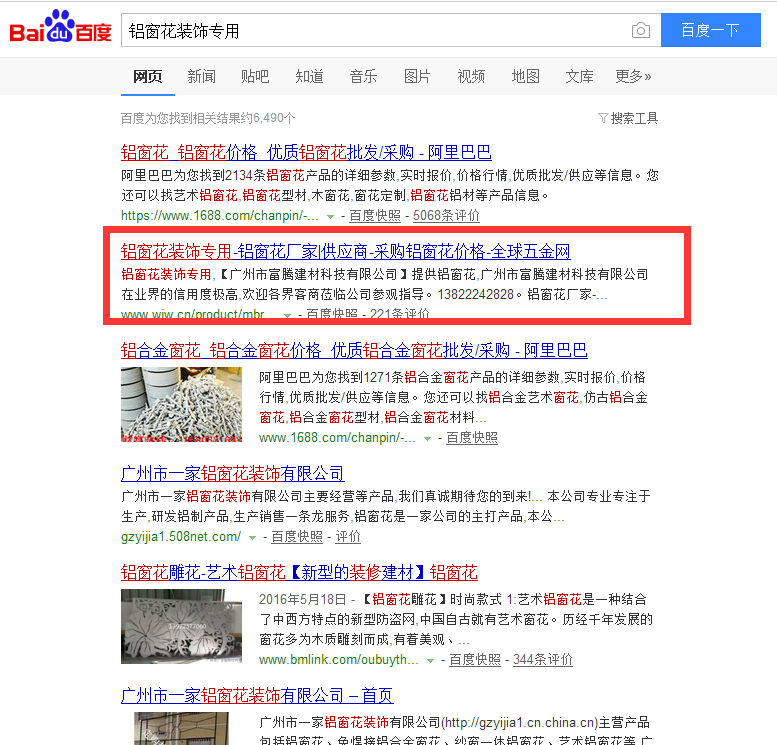Expand dropdown arrow beside https://www.1688.com/chanpin URL
This screenshot has height=745, width=777.
click(331, 217)
